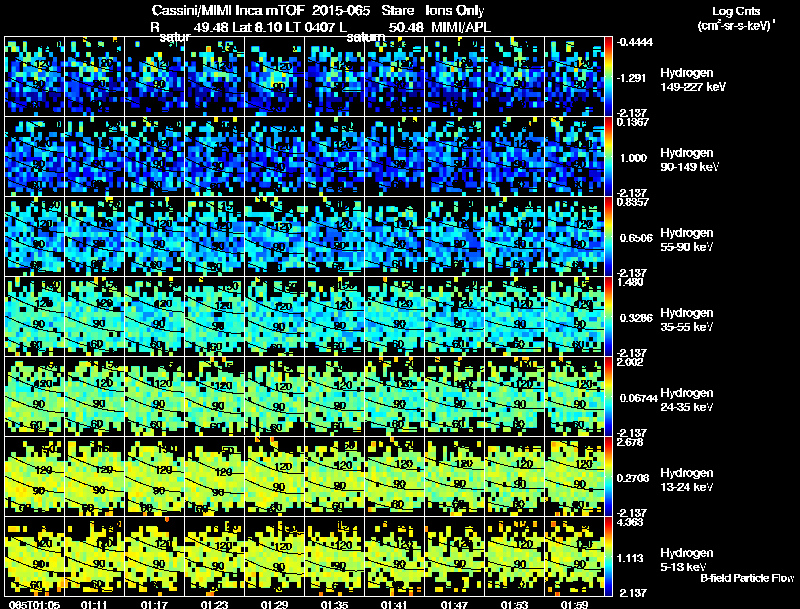800x609 pixels.
Task: Click the "2015-065" date in the title
Action: pos(341,11)
